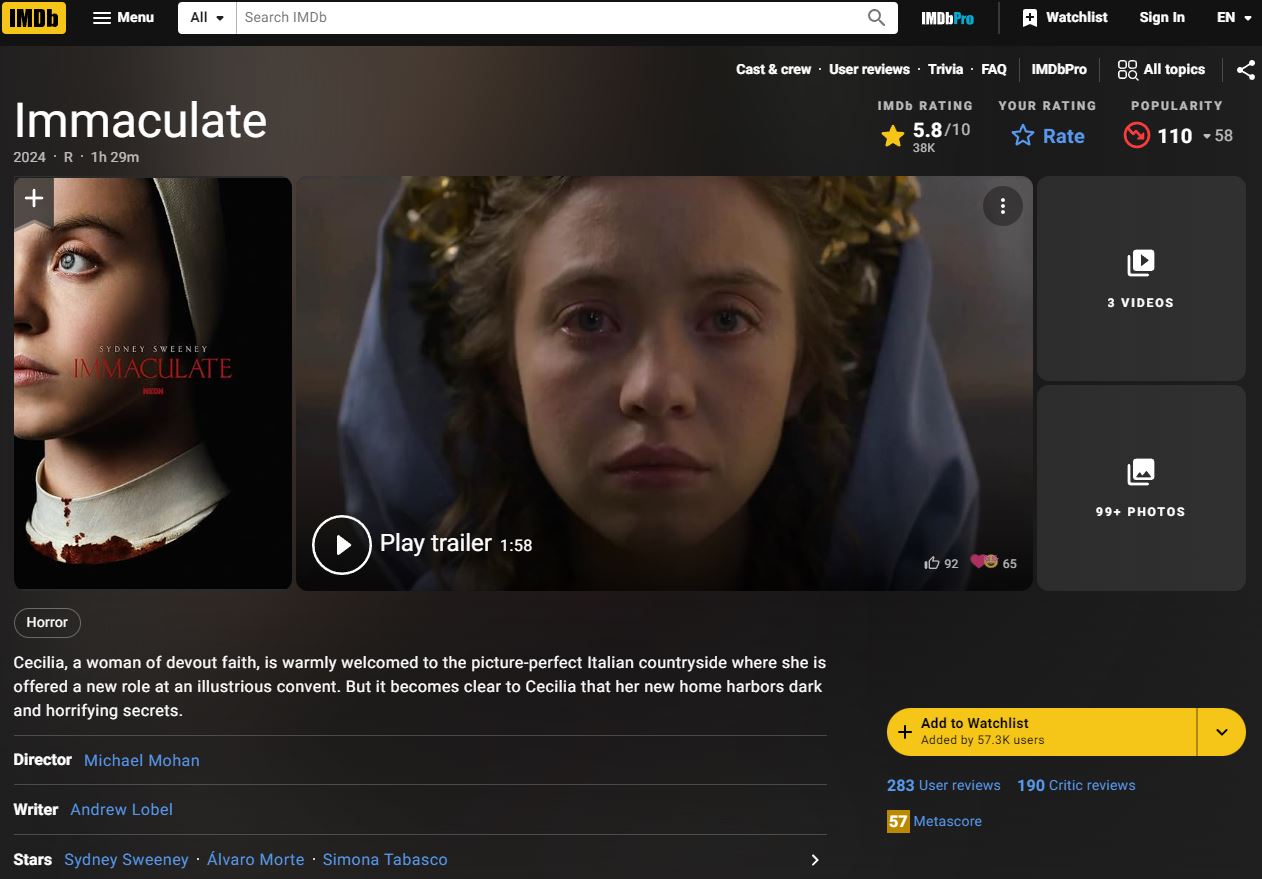
Task: Play the Immaculate trailer
Action: [x=342, y=544]
